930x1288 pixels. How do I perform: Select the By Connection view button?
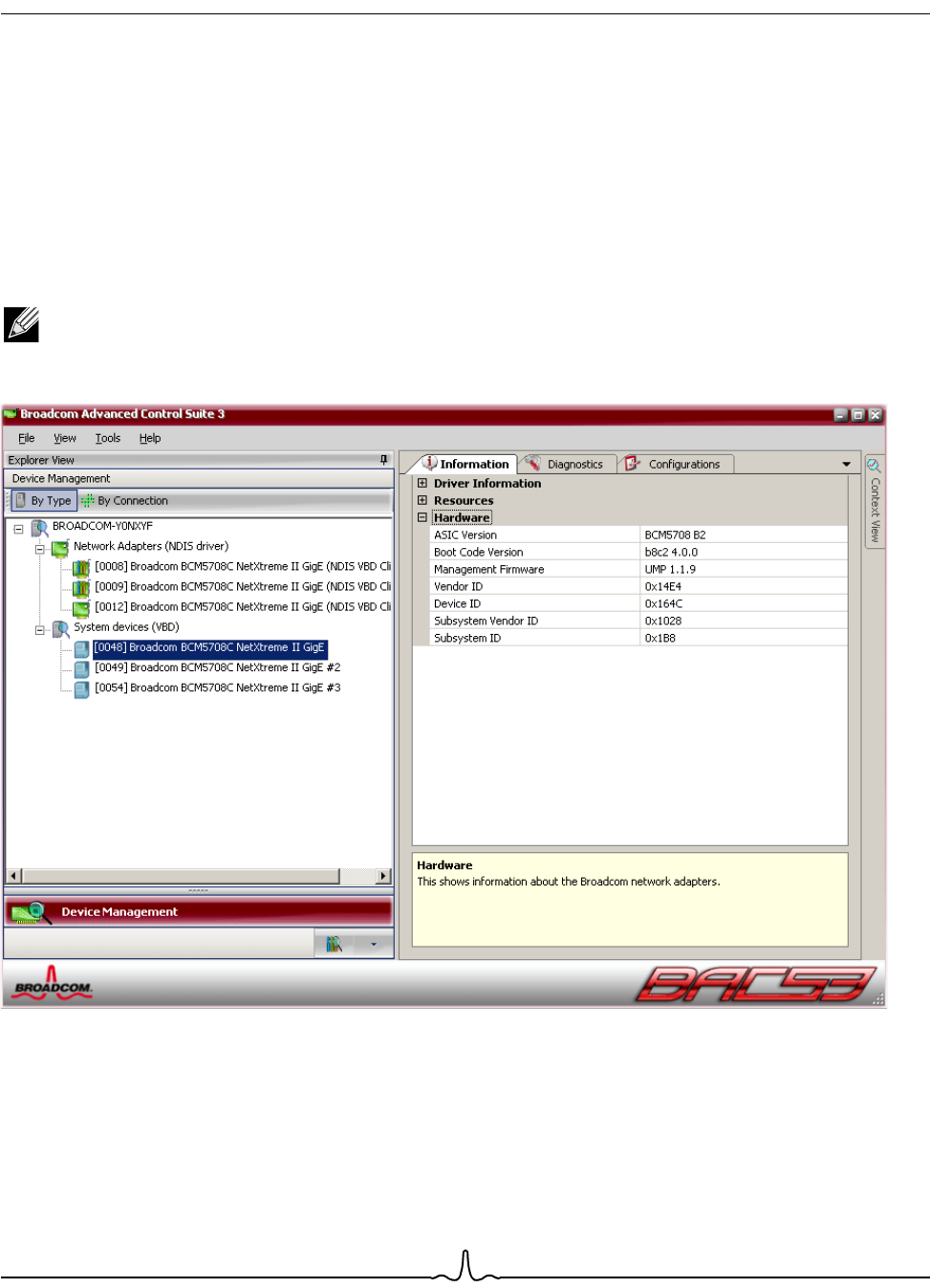[x=125, y=500]
